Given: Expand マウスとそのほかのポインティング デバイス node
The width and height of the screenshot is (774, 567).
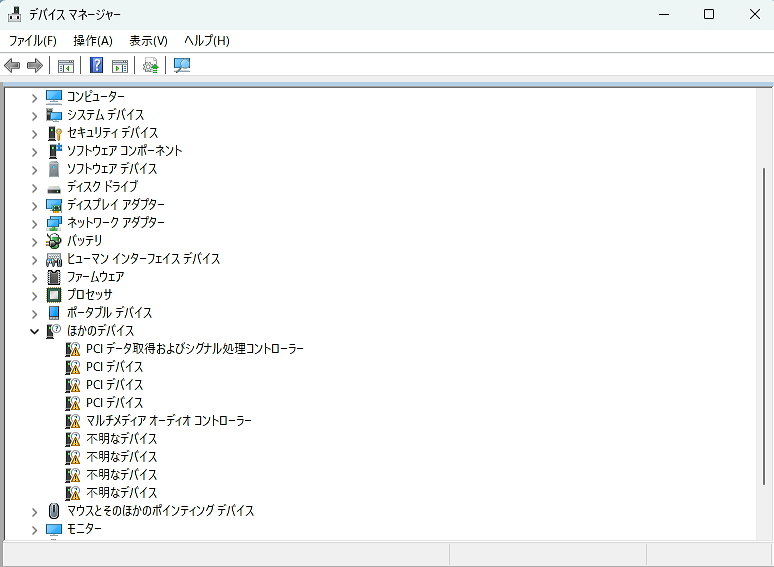Looking at the screenshot, I should [34, 512].
